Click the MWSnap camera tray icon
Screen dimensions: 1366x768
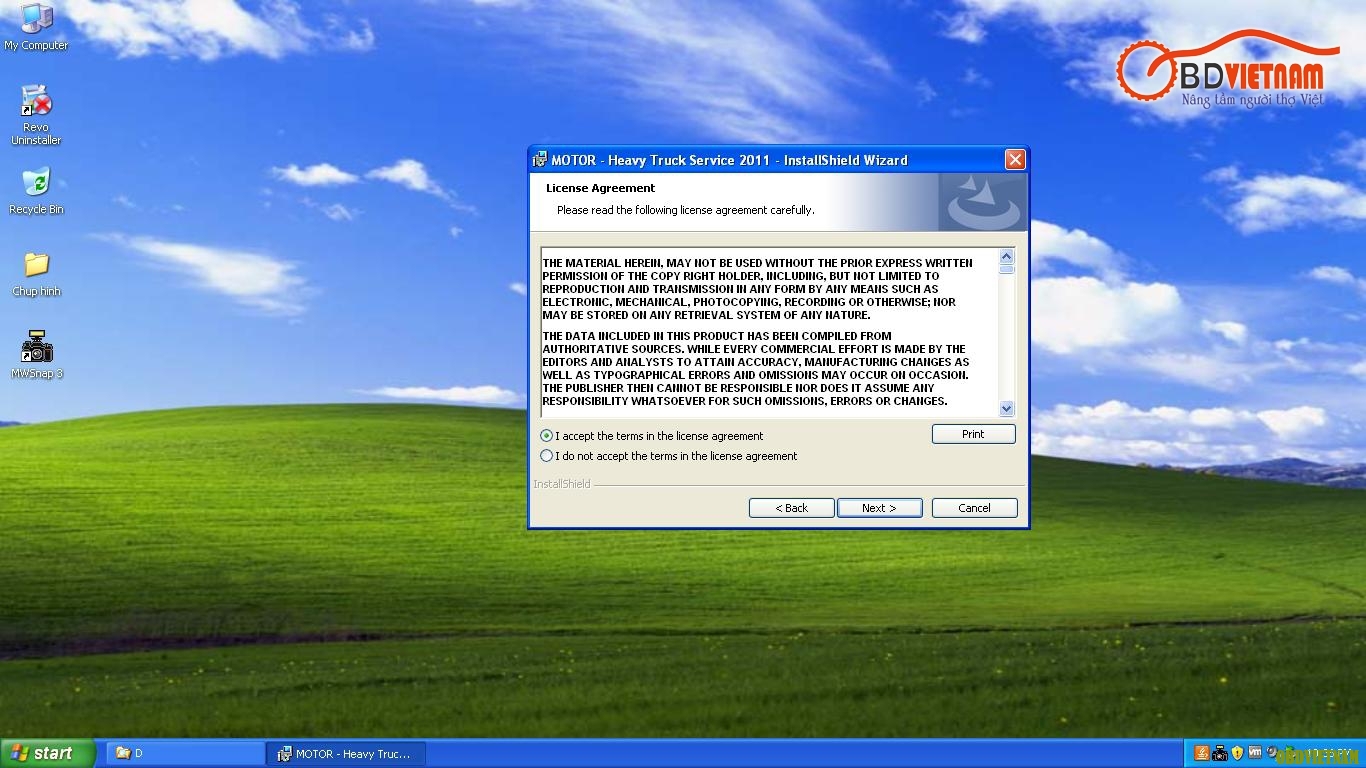(1220, 753)
